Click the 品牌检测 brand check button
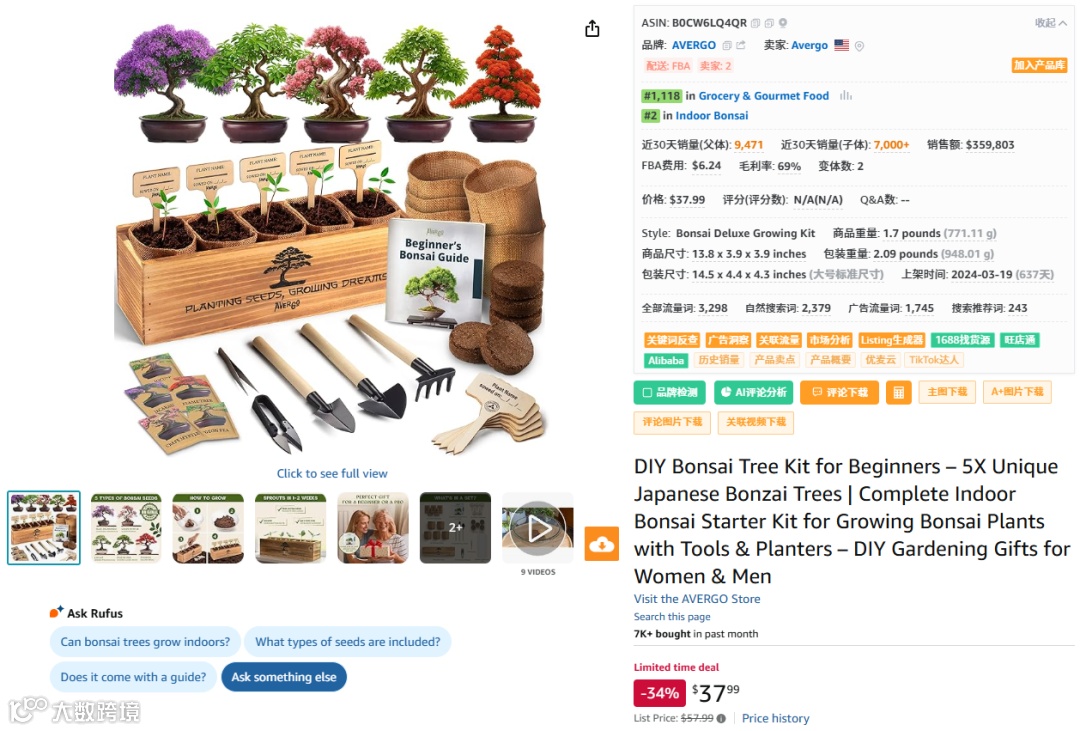Viewport: 1080px width, 731px height. click(669, 393)
